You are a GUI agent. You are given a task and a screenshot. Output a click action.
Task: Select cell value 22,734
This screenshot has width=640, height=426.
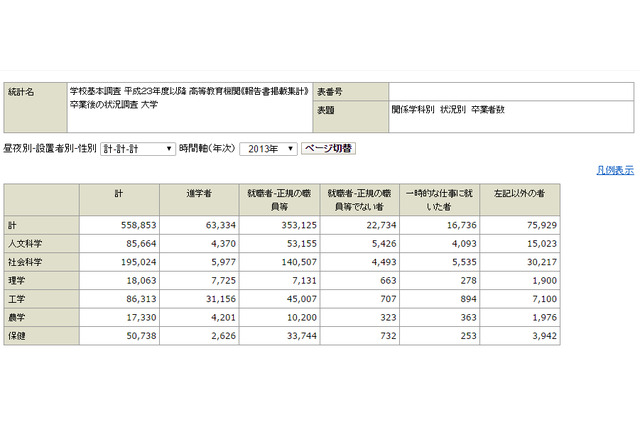click(x=381, y=225)
